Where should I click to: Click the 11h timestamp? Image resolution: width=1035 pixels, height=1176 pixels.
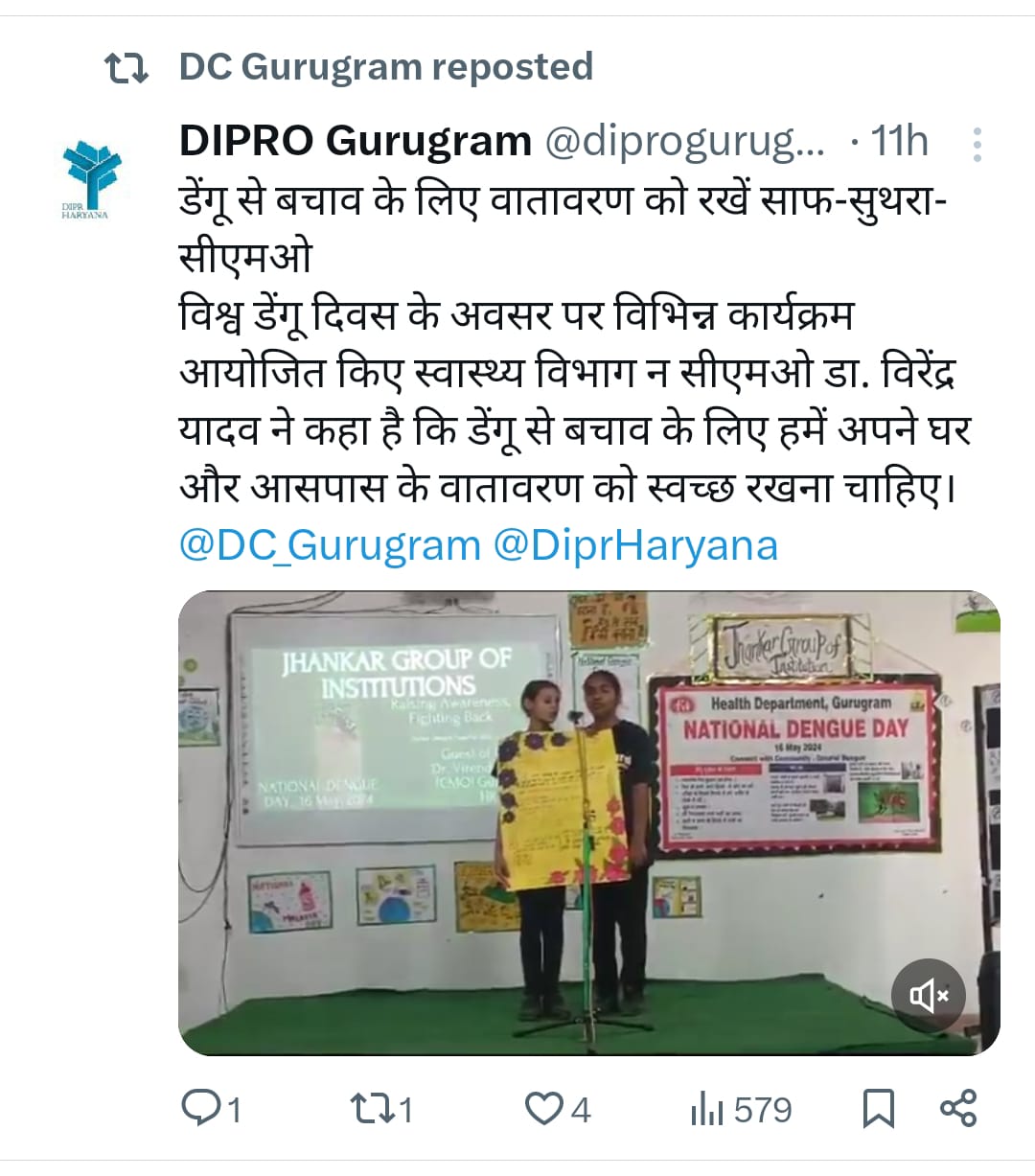point(899,142)
